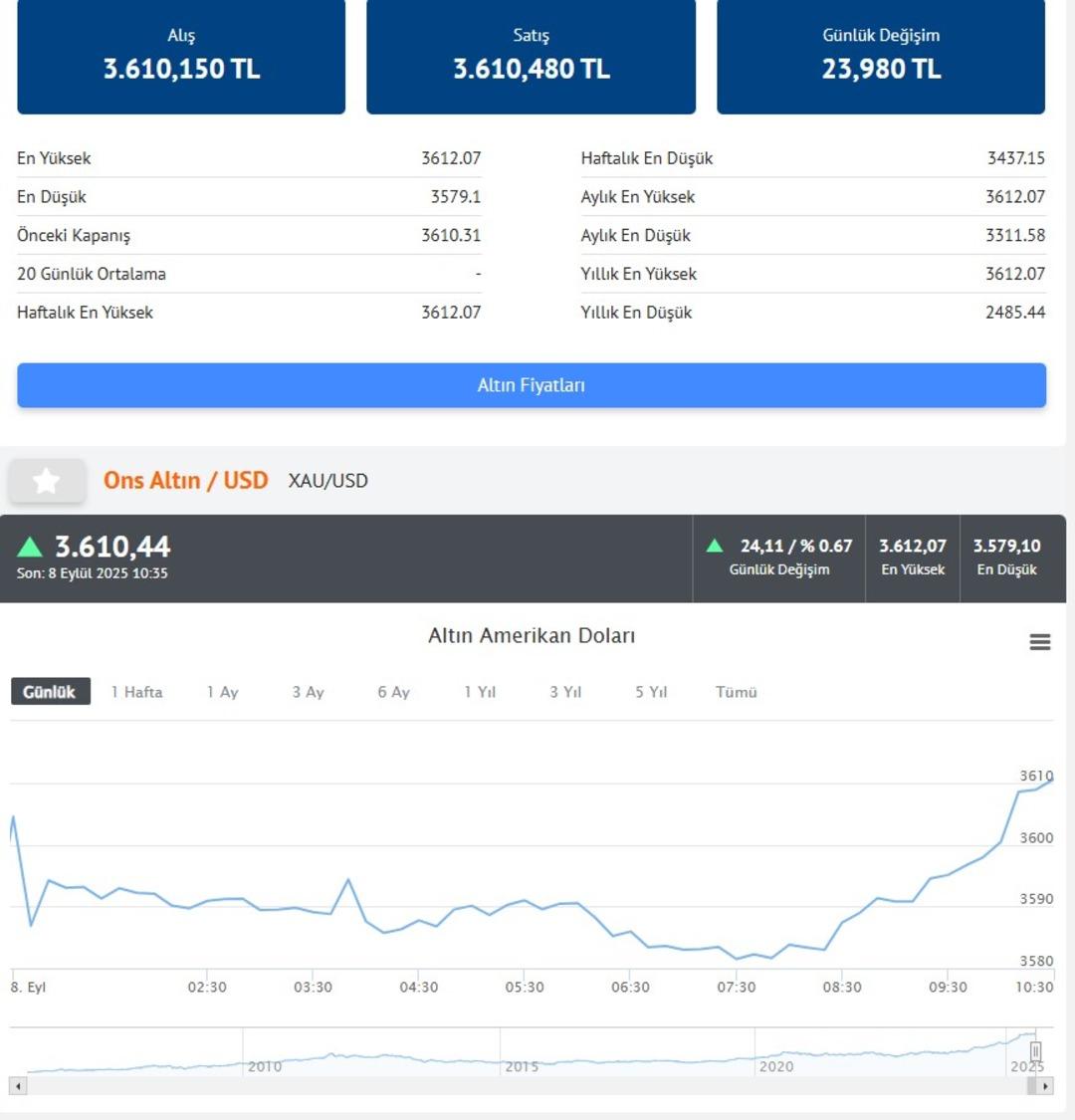Click the En Düşük value 3579.1
This screenshot has height=1120, width=1075.
click(455, 196)
